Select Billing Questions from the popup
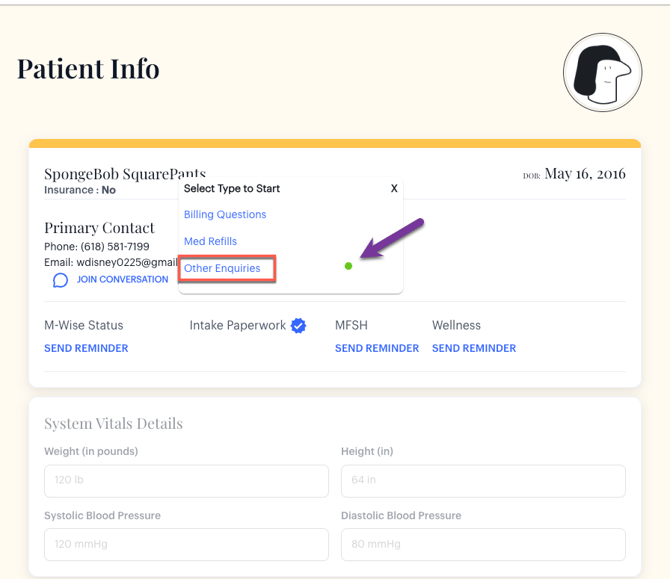 click(225, 214)
